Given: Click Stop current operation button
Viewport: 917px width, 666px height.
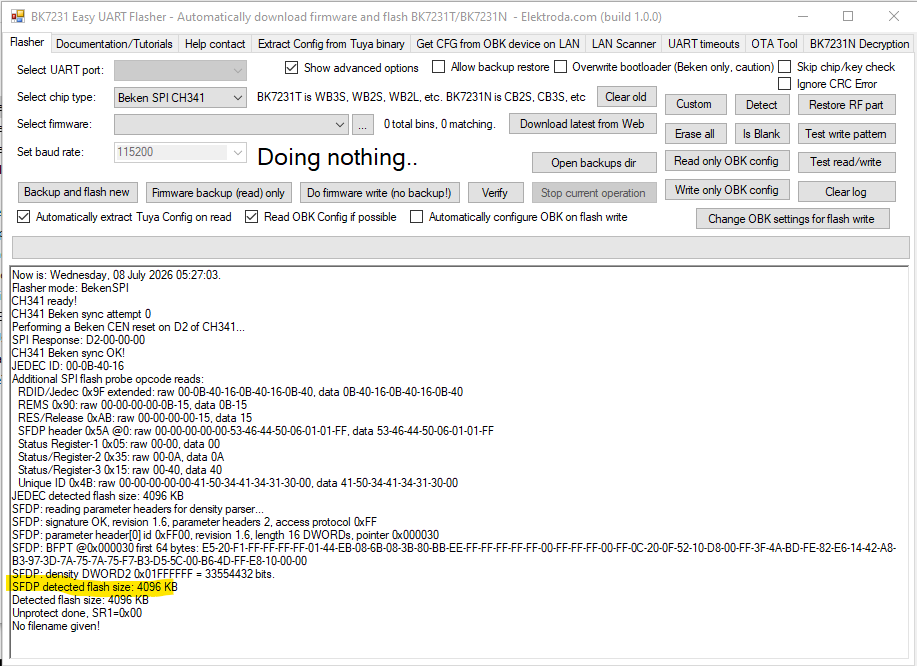Looking at the screenshot, I should click(x=594, y=192).
